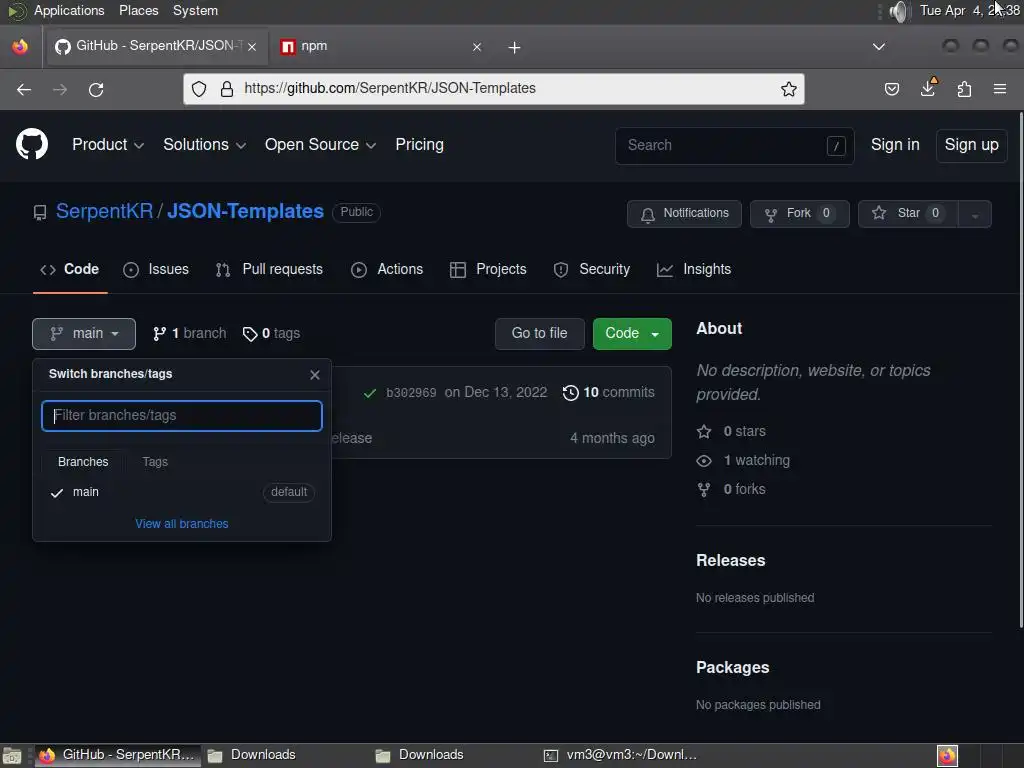Screen dimensions: 1024x768
Task: Expand the star lists dropdown arrow
Action: click(974, 214)
